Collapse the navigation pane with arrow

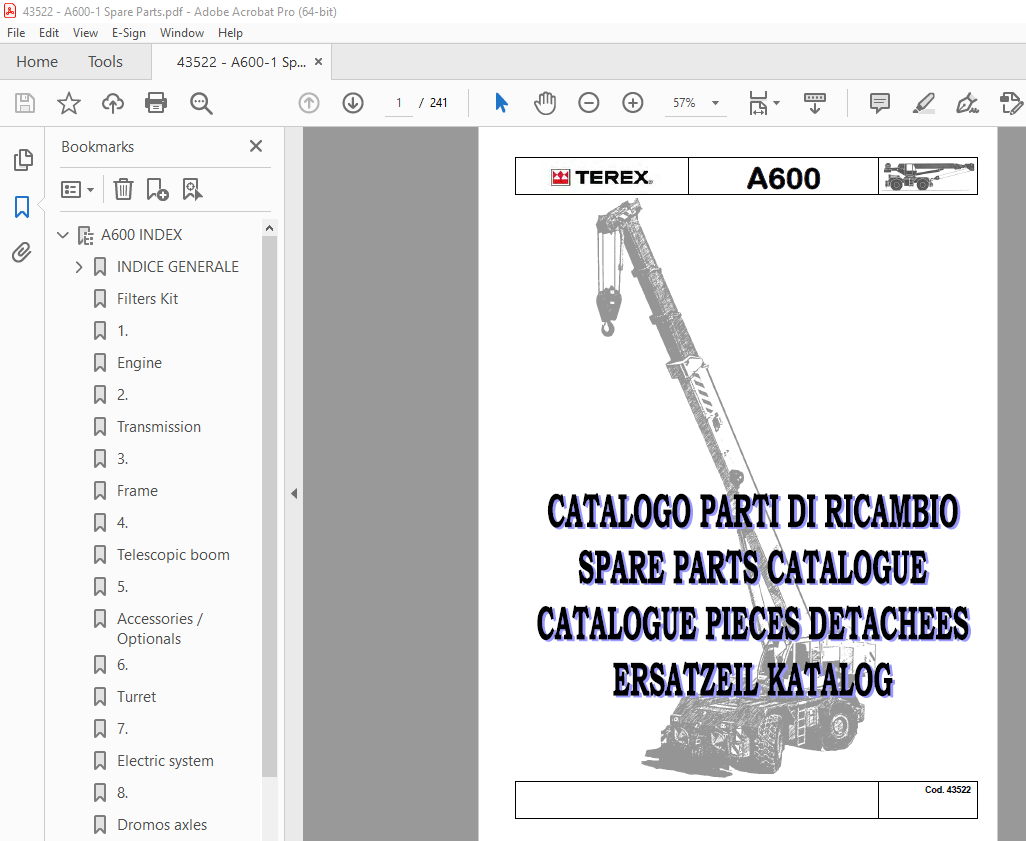(x=294, y=493)
